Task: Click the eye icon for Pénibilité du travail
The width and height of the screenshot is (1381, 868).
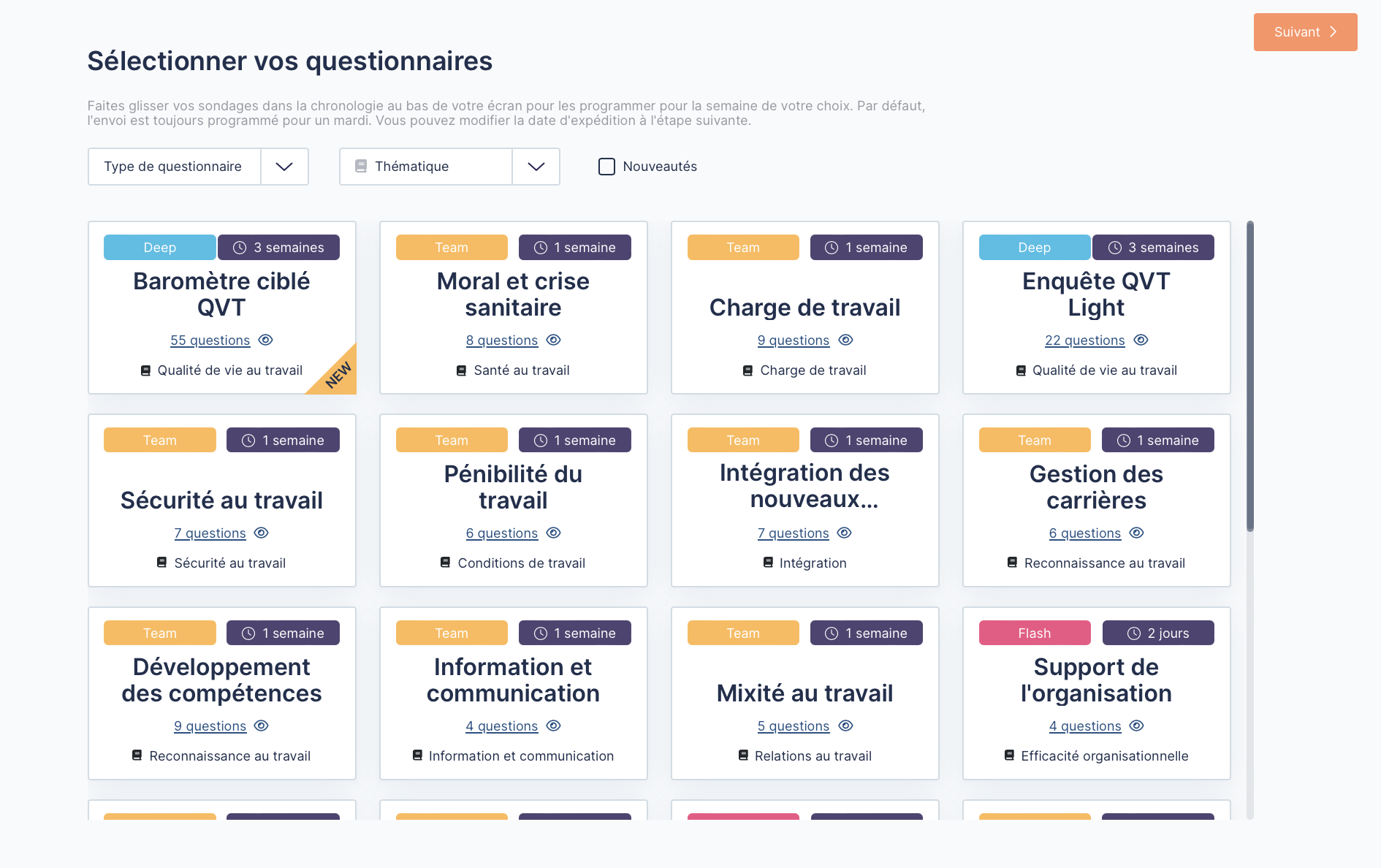Action: (554, 533)
